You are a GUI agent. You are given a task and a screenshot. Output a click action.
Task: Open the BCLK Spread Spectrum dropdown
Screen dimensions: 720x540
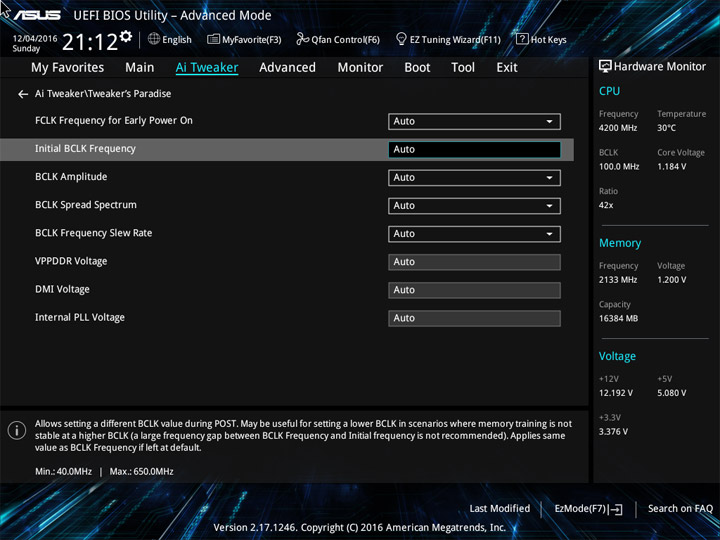pos(474,206)
